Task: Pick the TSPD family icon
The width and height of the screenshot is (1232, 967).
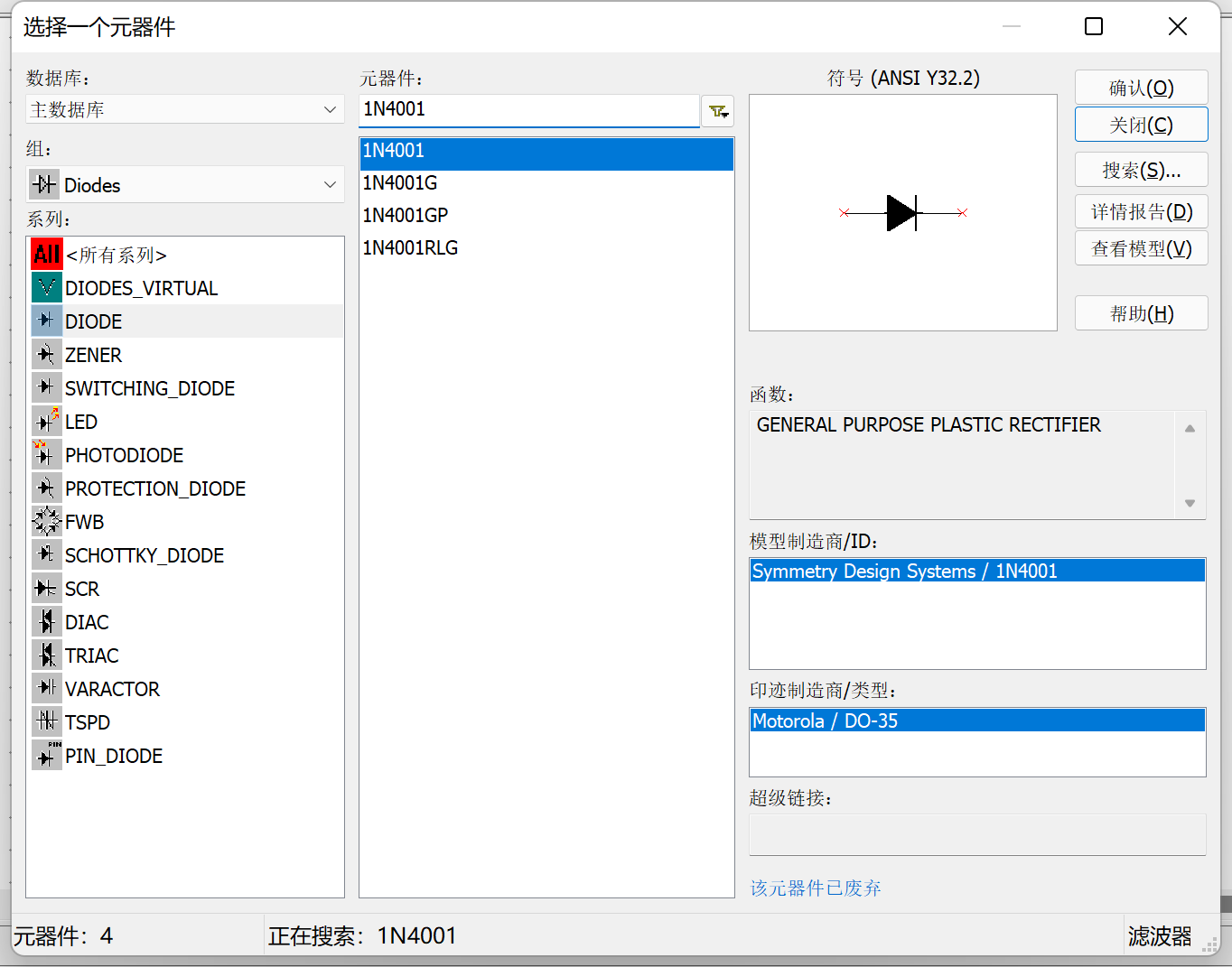Action: click(47, 722)
